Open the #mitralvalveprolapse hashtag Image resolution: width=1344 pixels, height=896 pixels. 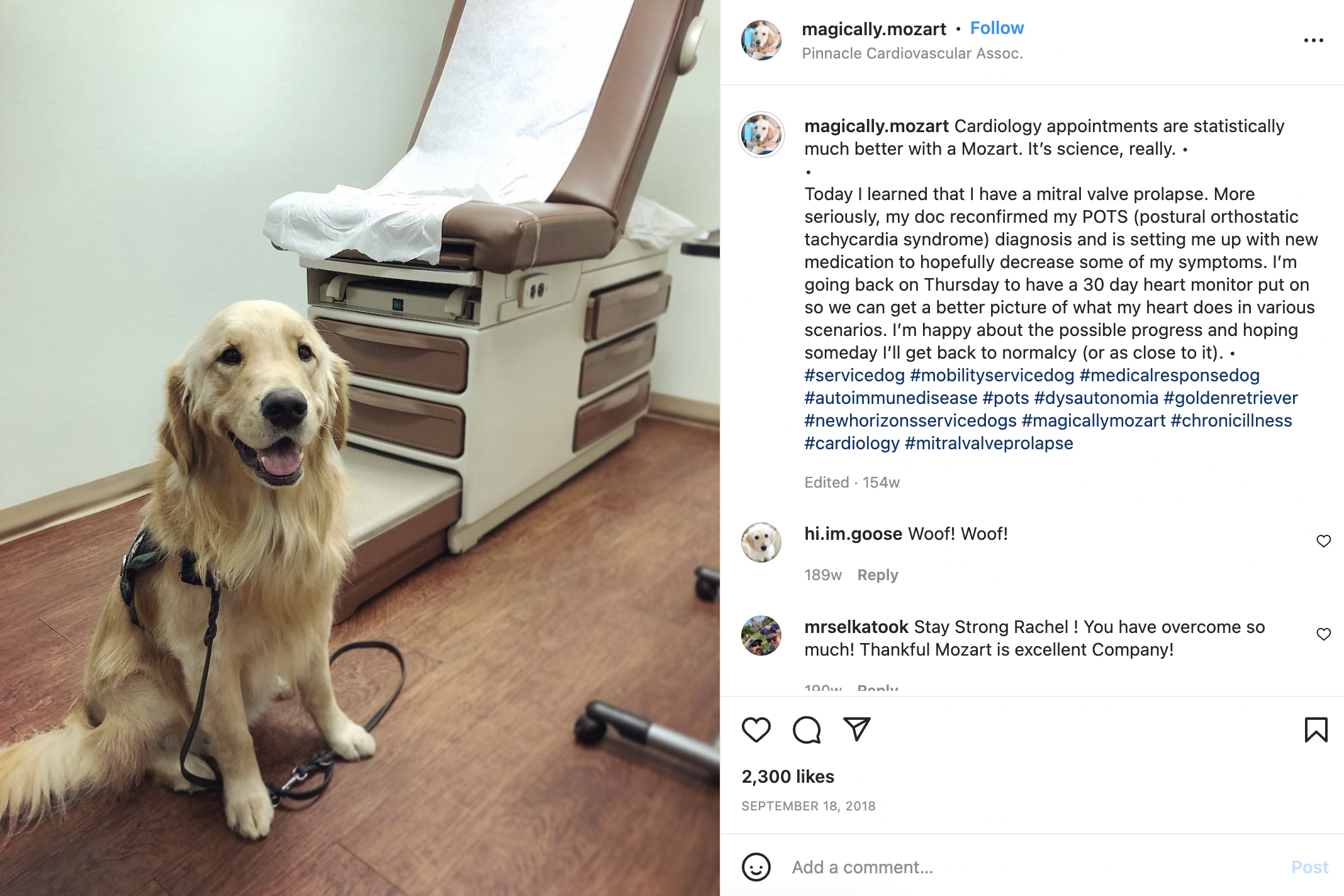click(x=988, y=444)
